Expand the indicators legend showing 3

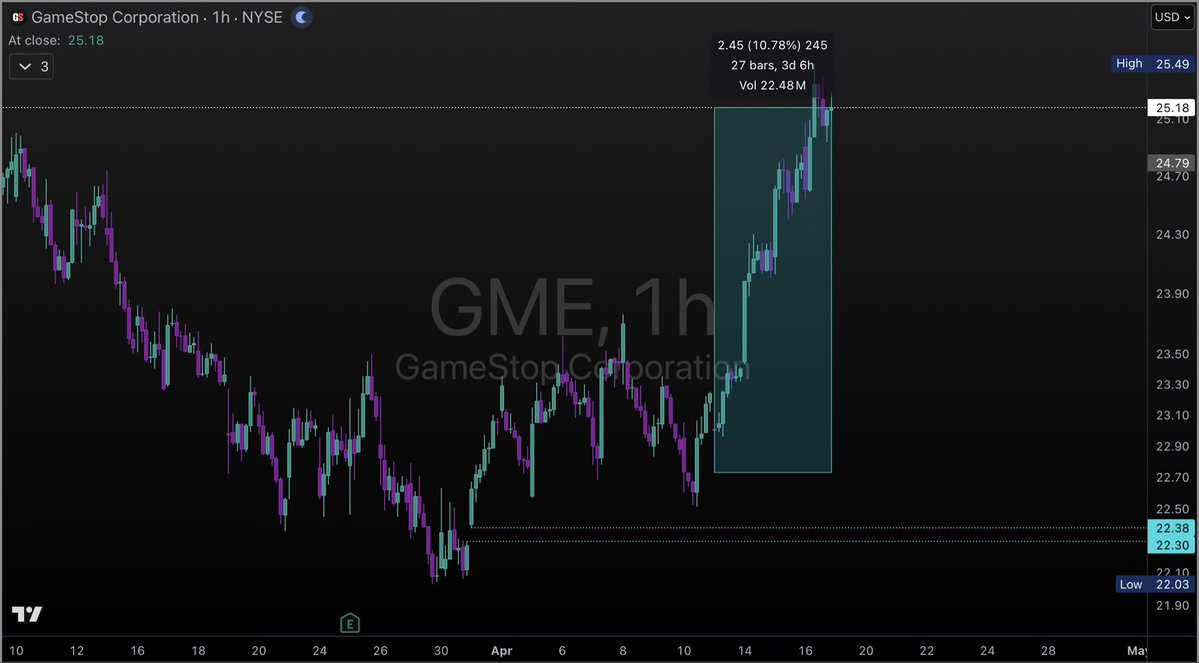point(31,67)
